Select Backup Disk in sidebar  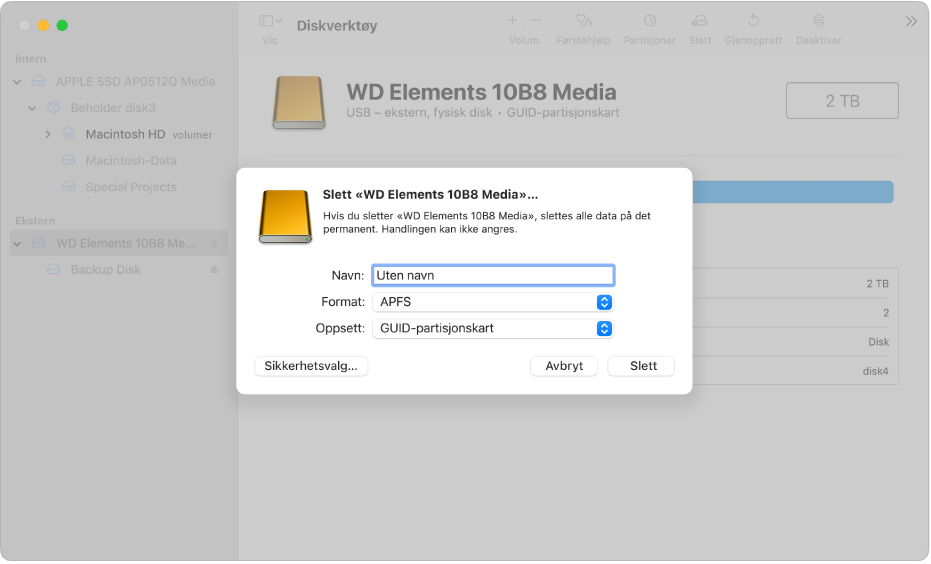(106, 270)
